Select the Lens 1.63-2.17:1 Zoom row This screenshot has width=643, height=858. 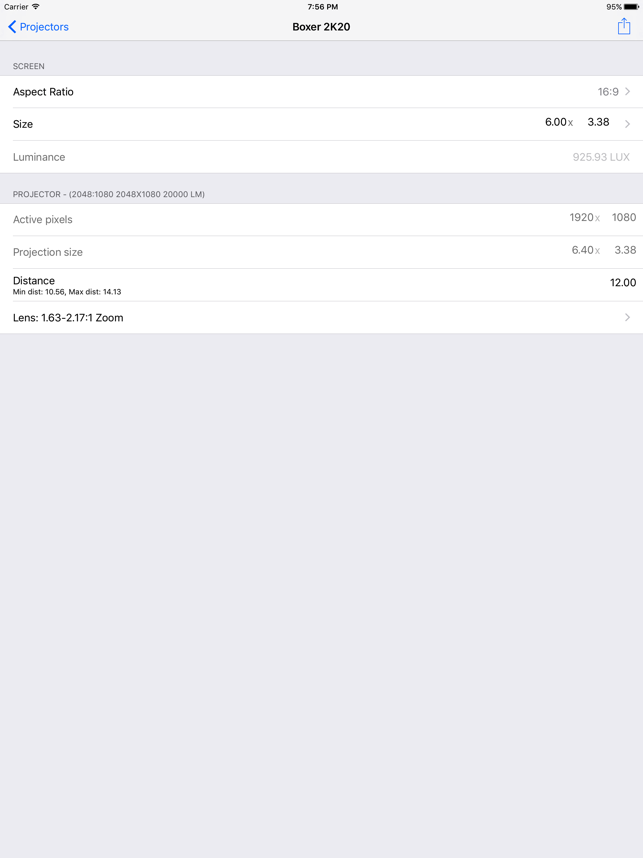321,317
